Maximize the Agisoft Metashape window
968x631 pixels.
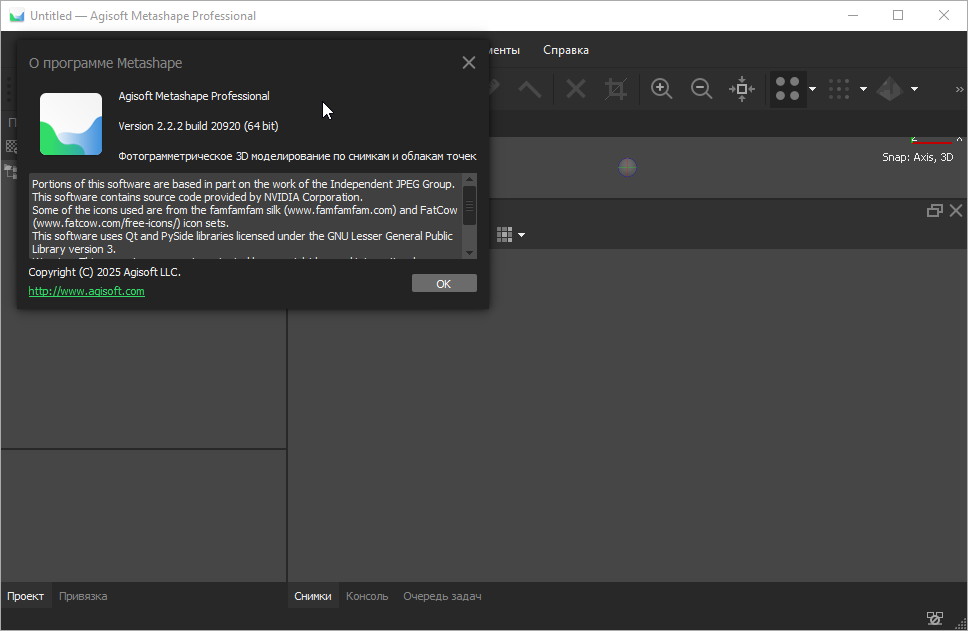(898, 15)
